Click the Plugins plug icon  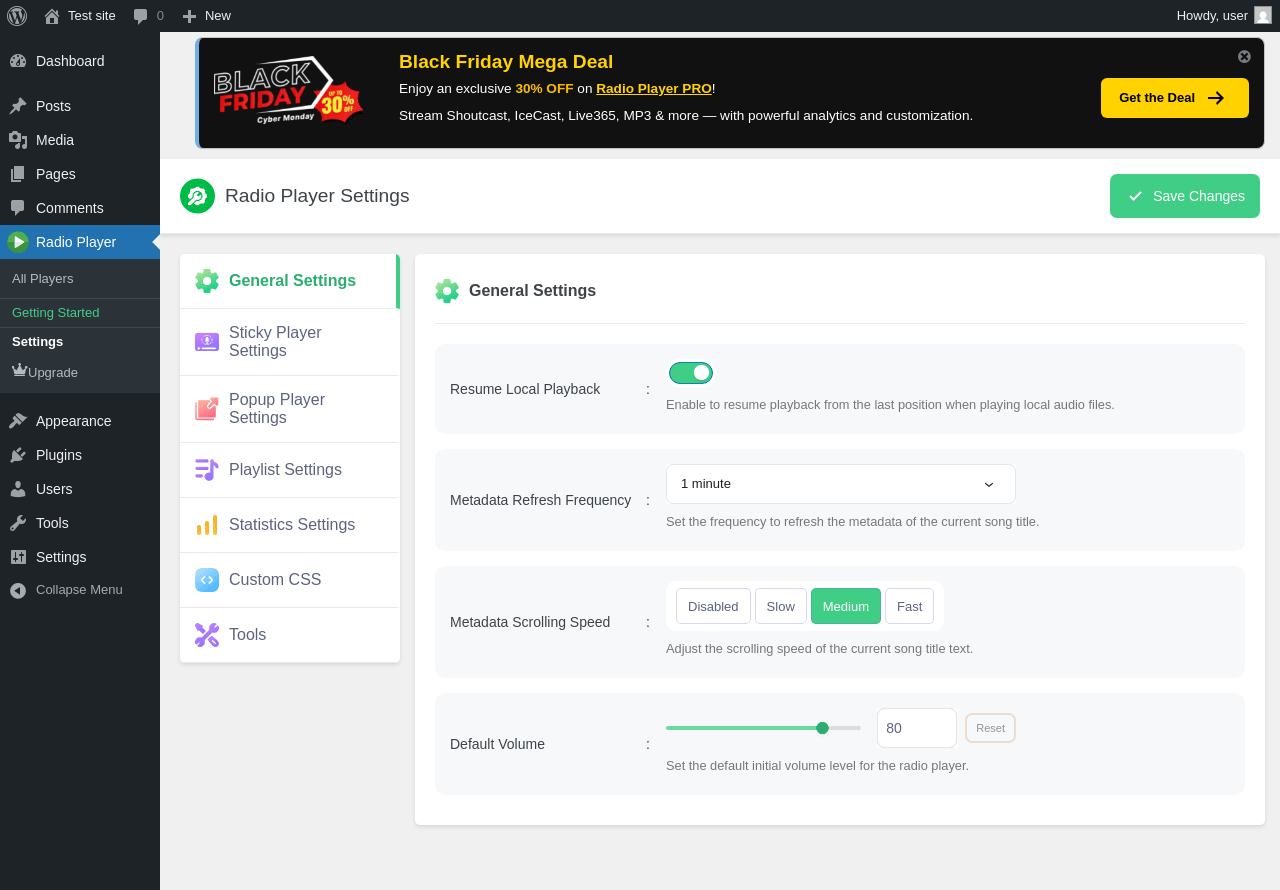click(x=18, y=455)
